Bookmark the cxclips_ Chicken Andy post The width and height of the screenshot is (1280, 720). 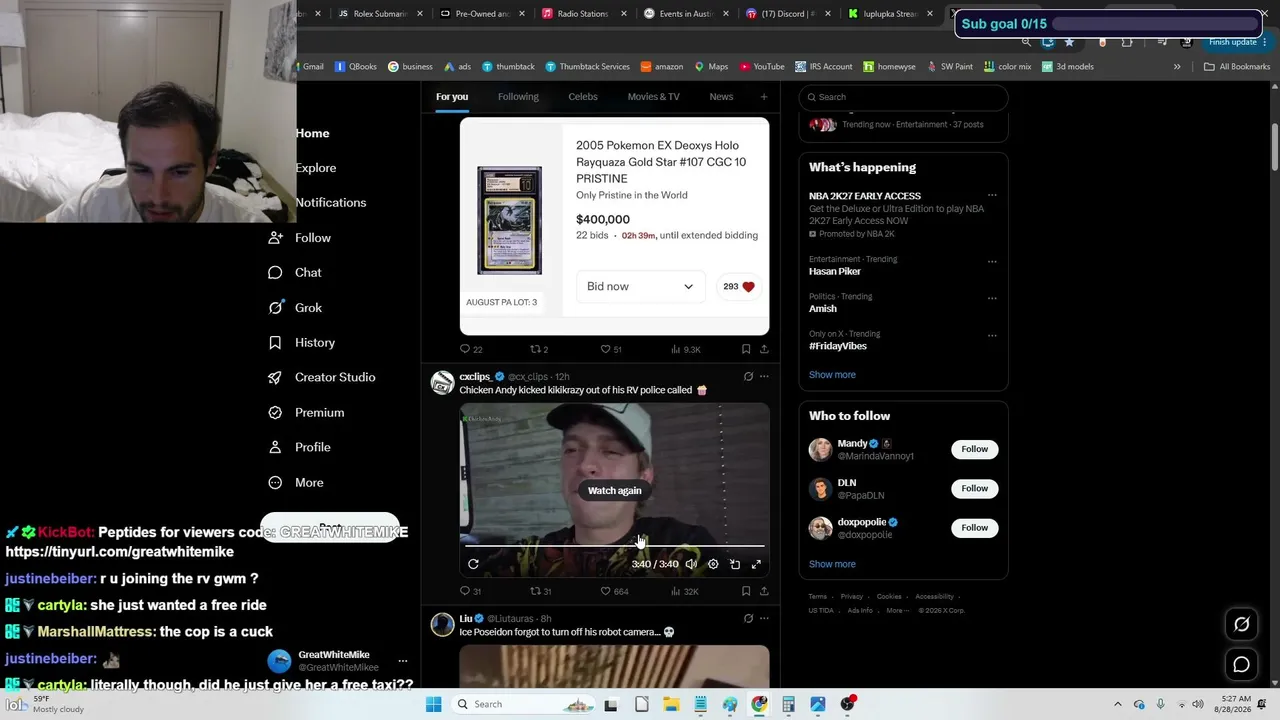746,591
